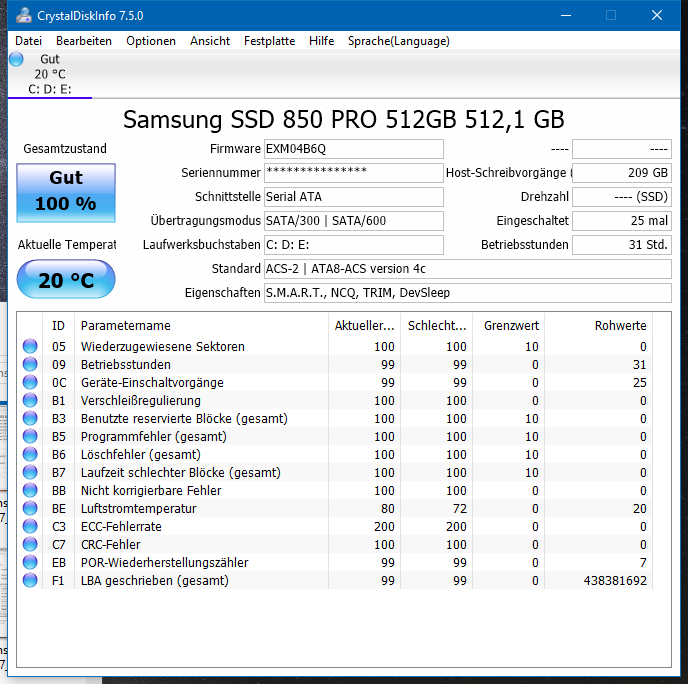Click status orb for Benutzte reservierte Blöcke row
This screenshot has width=688, height=684.
coord(30,418)
